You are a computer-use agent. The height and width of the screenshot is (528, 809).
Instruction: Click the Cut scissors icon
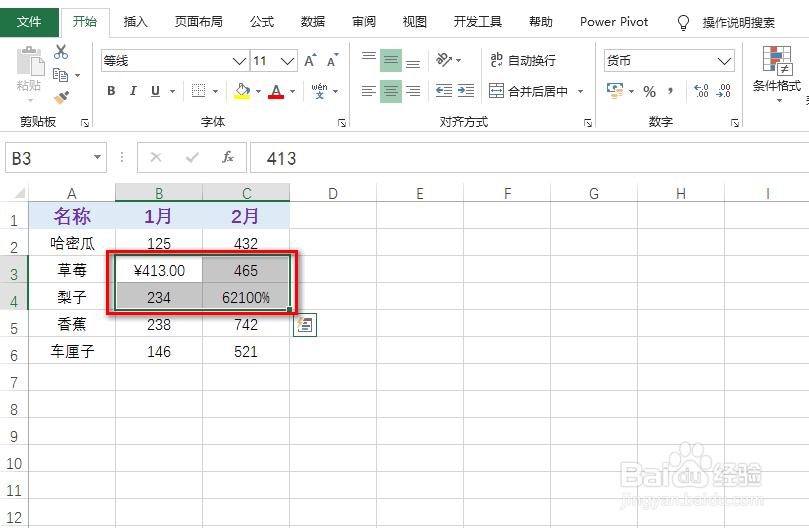pos(61,52)
